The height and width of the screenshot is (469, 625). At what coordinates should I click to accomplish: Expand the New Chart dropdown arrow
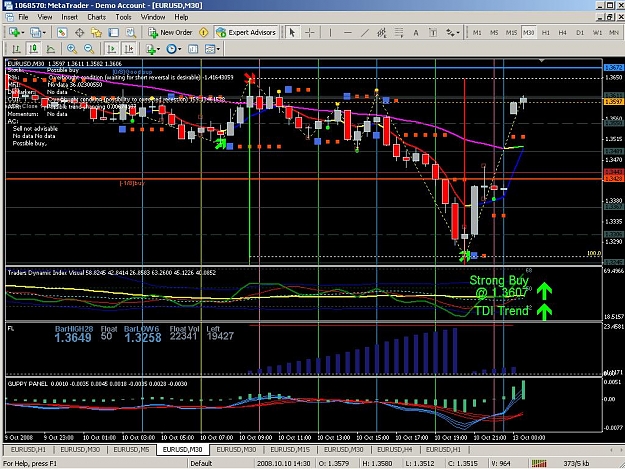22,33
